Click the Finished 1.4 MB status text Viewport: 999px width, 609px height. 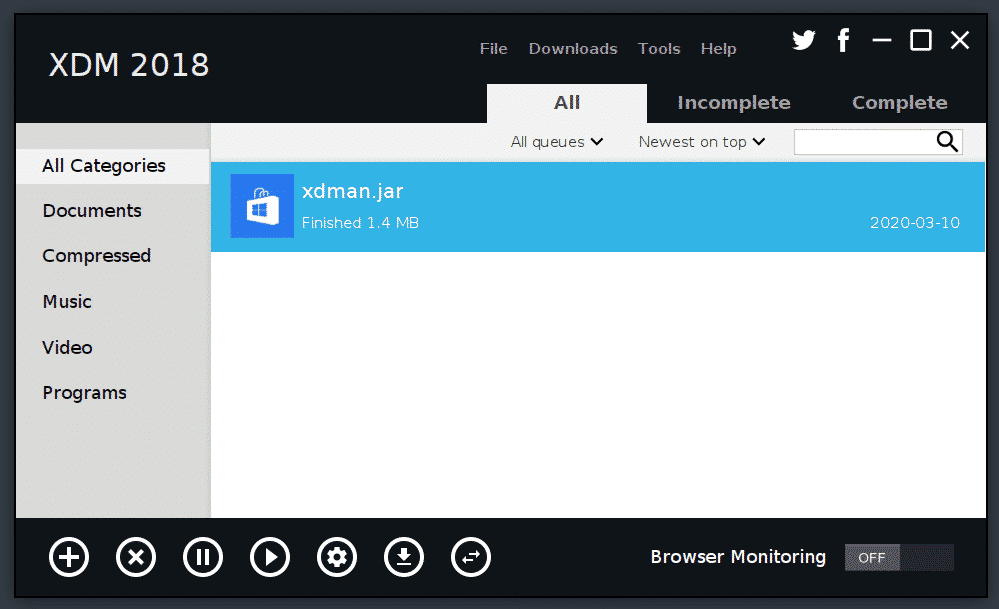360,223
